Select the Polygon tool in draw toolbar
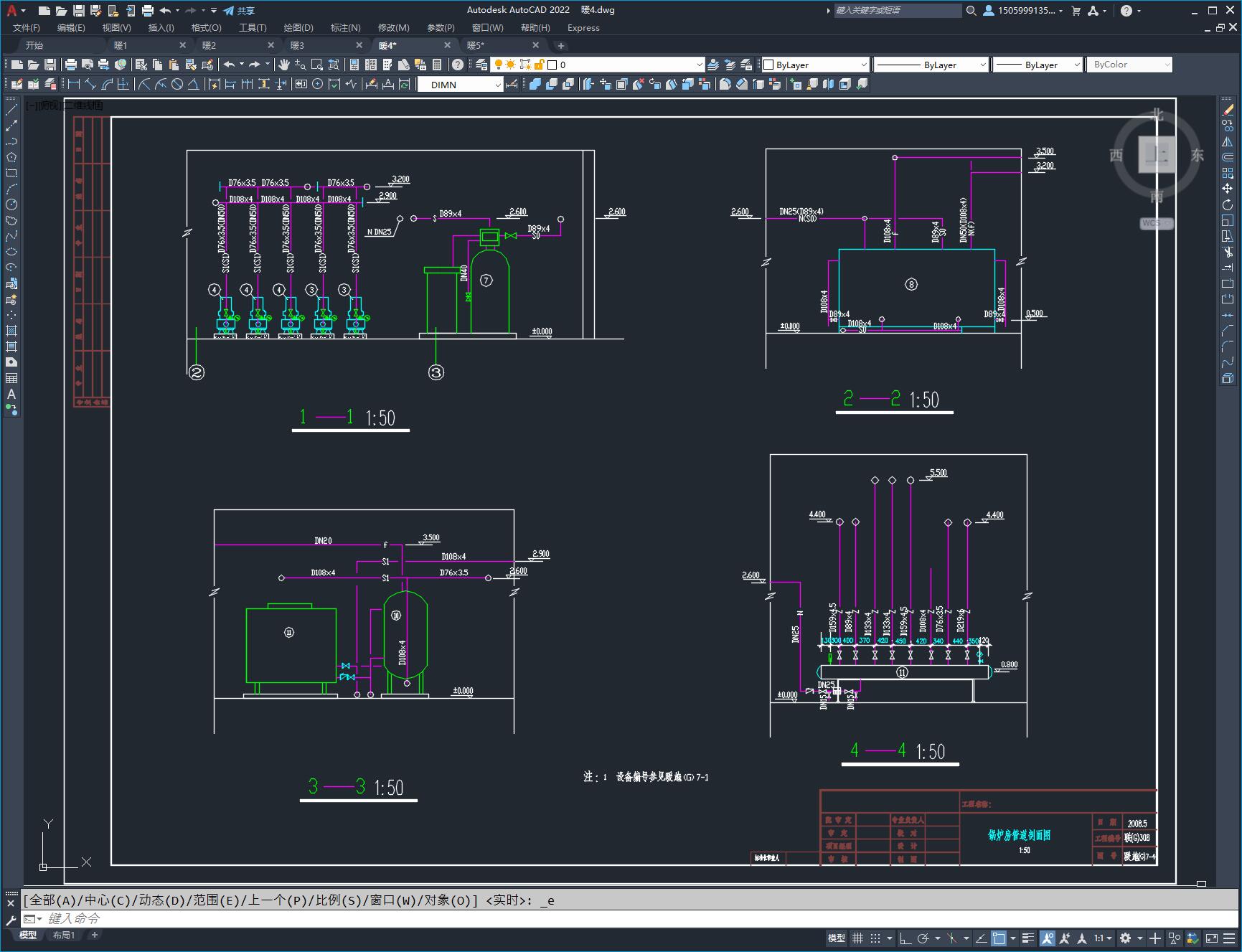Screen dimensions: 1242x952 click(11, 157)
